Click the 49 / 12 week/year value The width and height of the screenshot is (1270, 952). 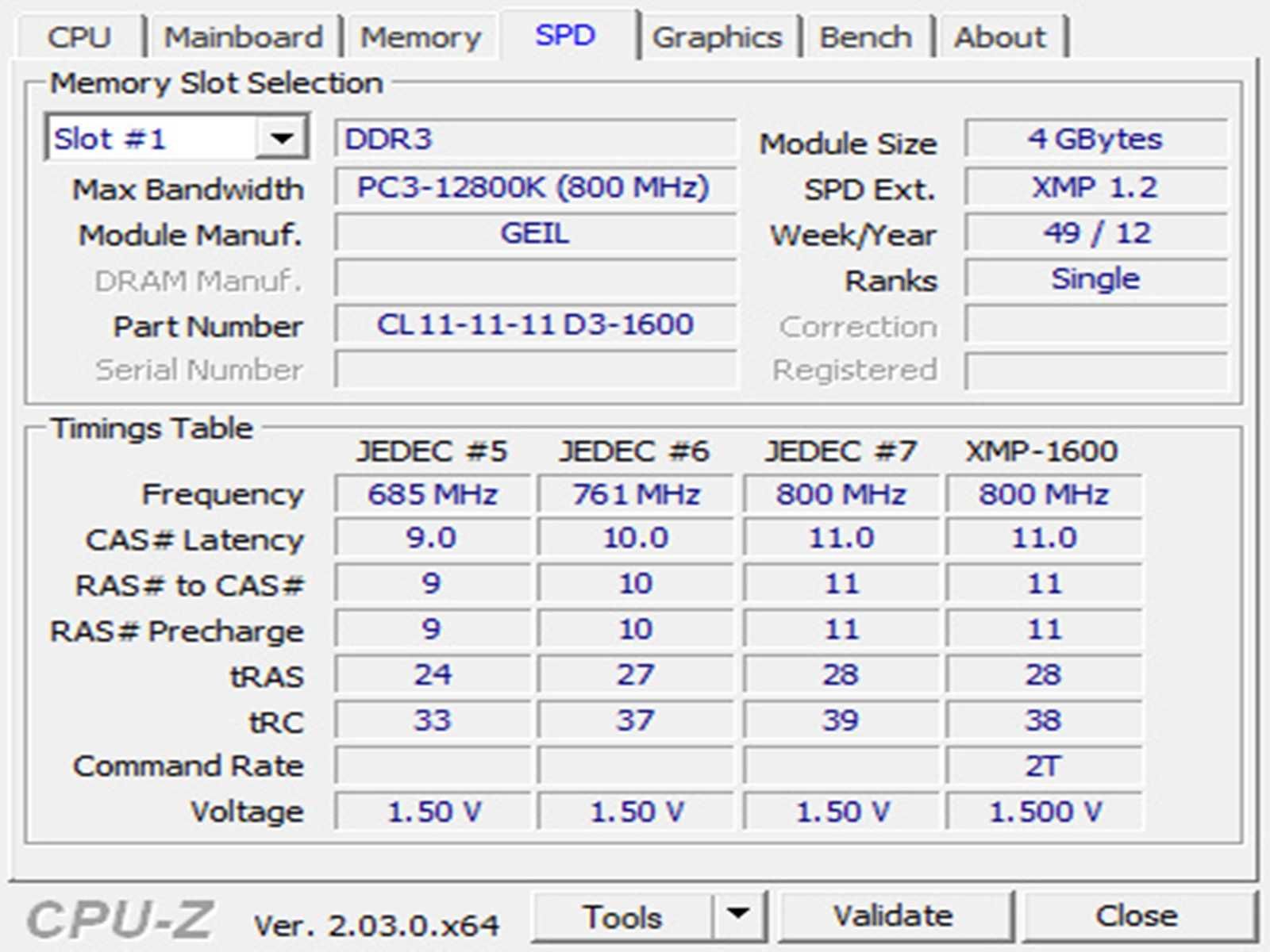pos(1096,233)
